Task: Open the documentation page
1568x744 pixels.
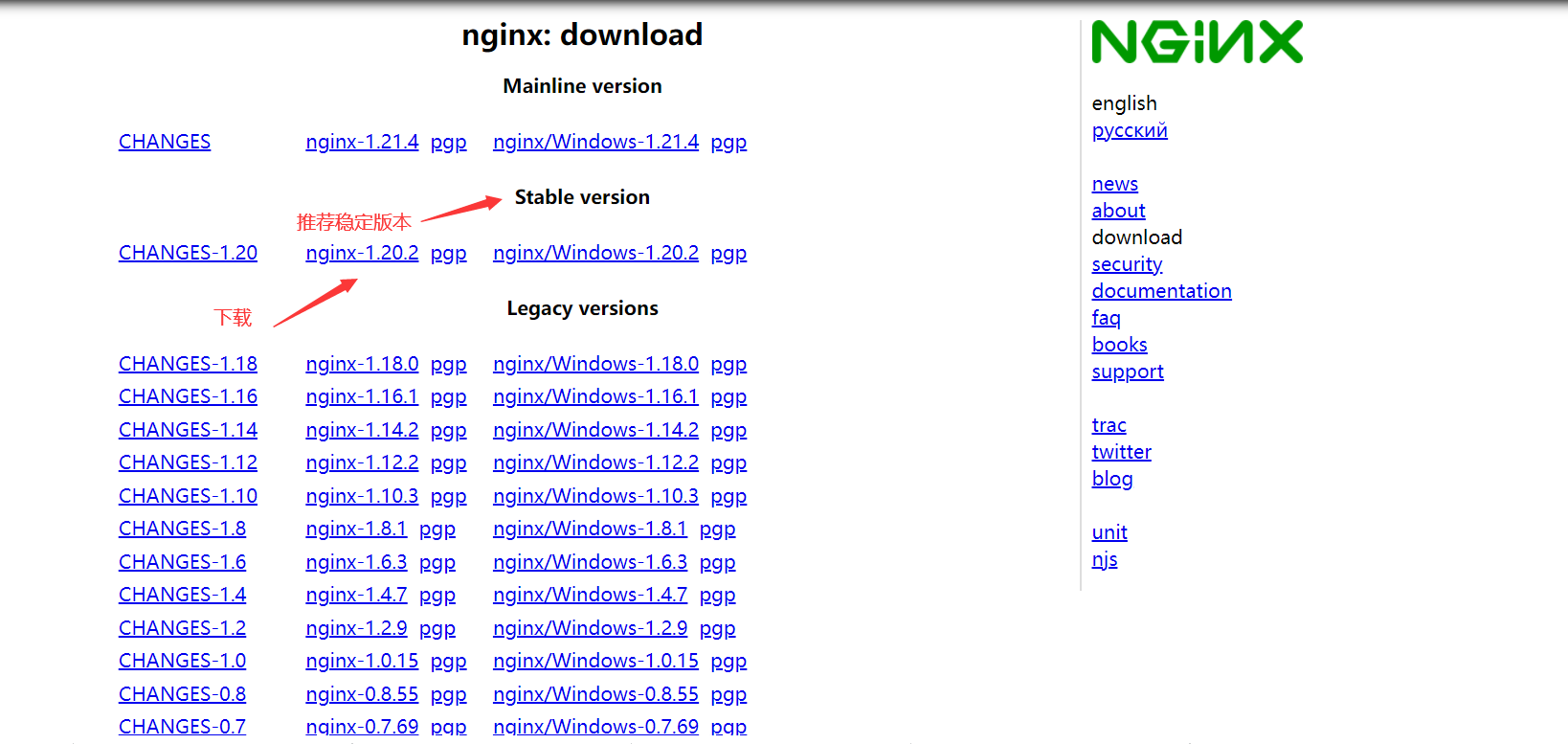Action: (x=1161, y=291)
